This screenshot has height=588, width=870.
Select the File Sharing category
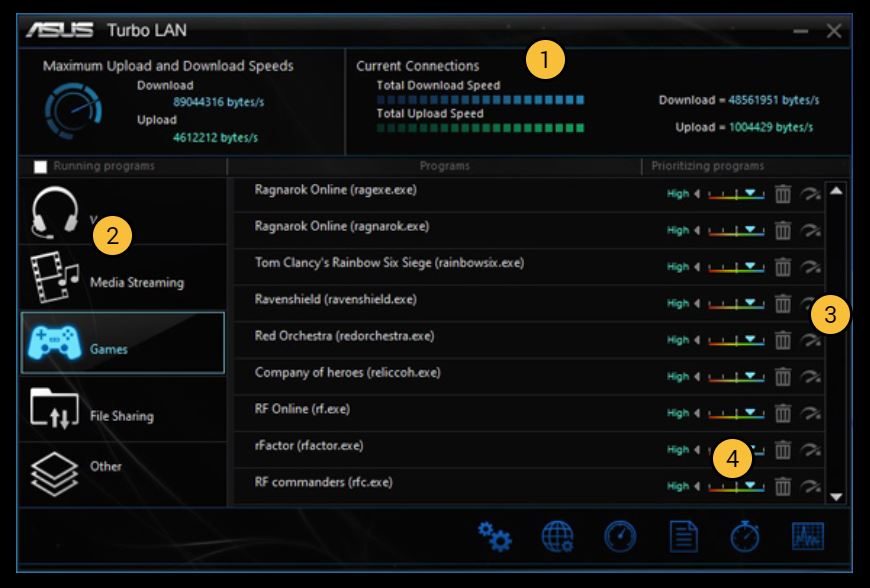point(123,409)
